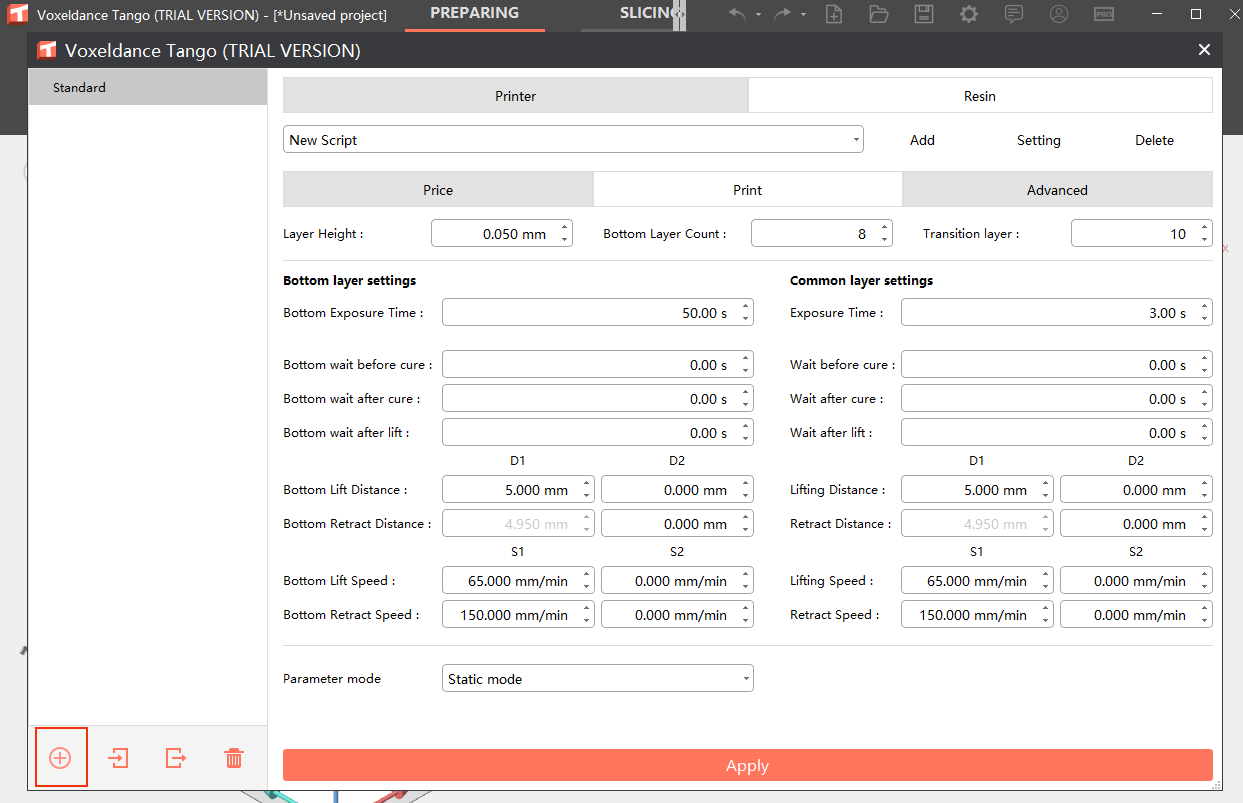Close the Voxeldance Tango settings dialog
The height and width of the screenshot is (803, 1243).
(1204, 50)
